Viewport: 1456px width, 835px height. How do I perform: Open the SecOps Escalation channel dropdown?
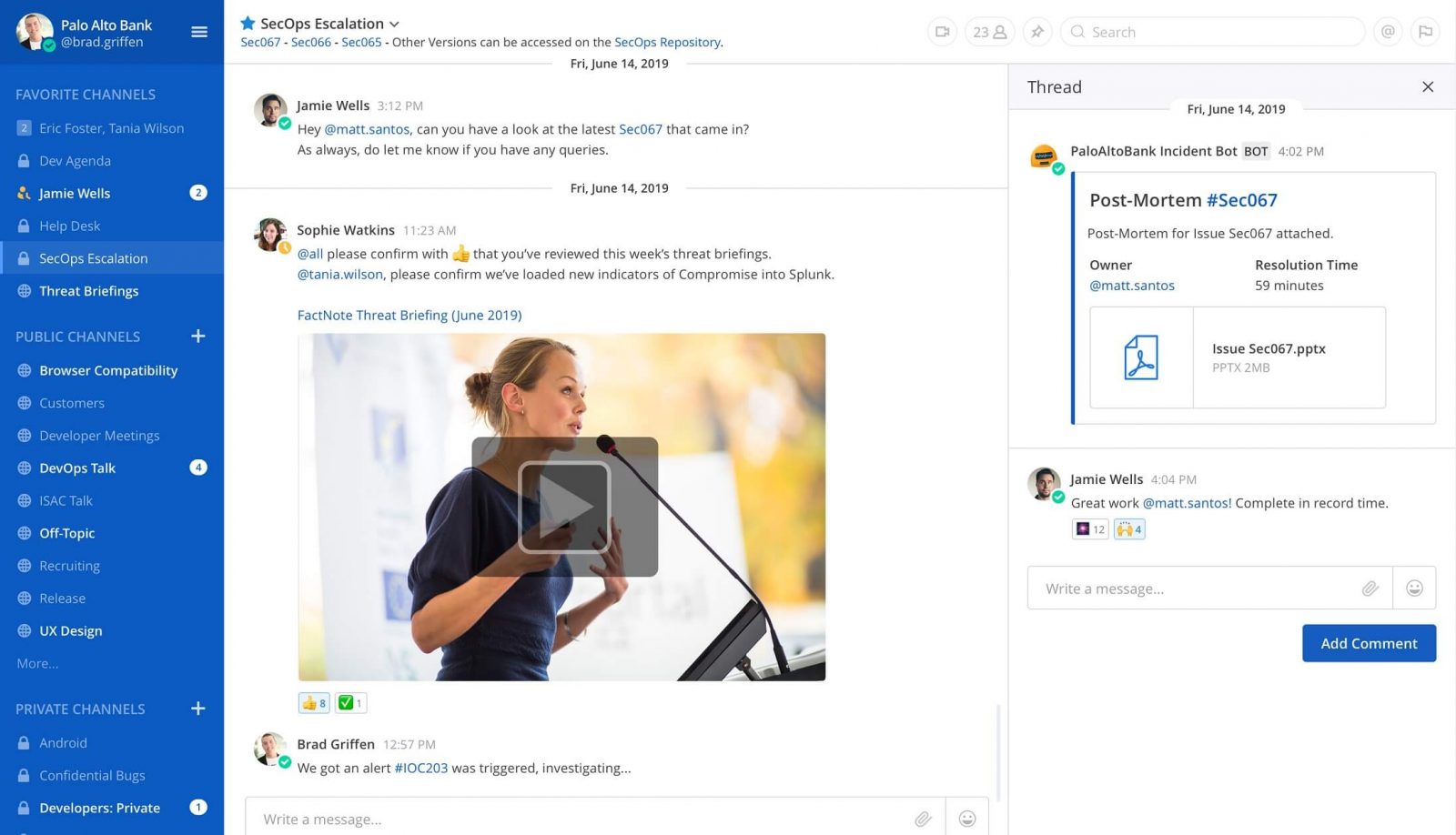tap(393, 24)
